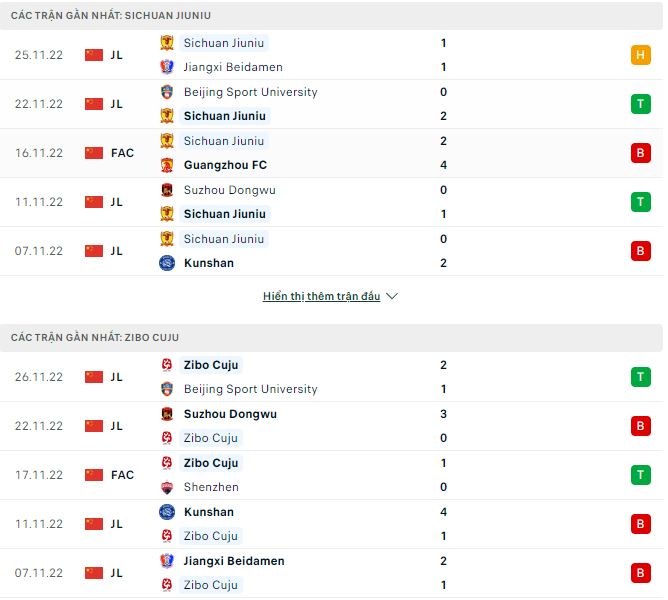
Task: Open the Shenzhen team link
Action: [x=210, y=487]
